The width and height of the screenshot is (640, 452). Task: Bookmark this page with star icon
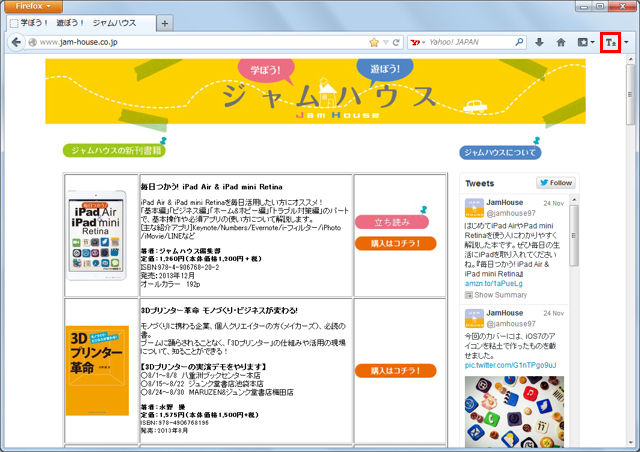coord(373,42)
